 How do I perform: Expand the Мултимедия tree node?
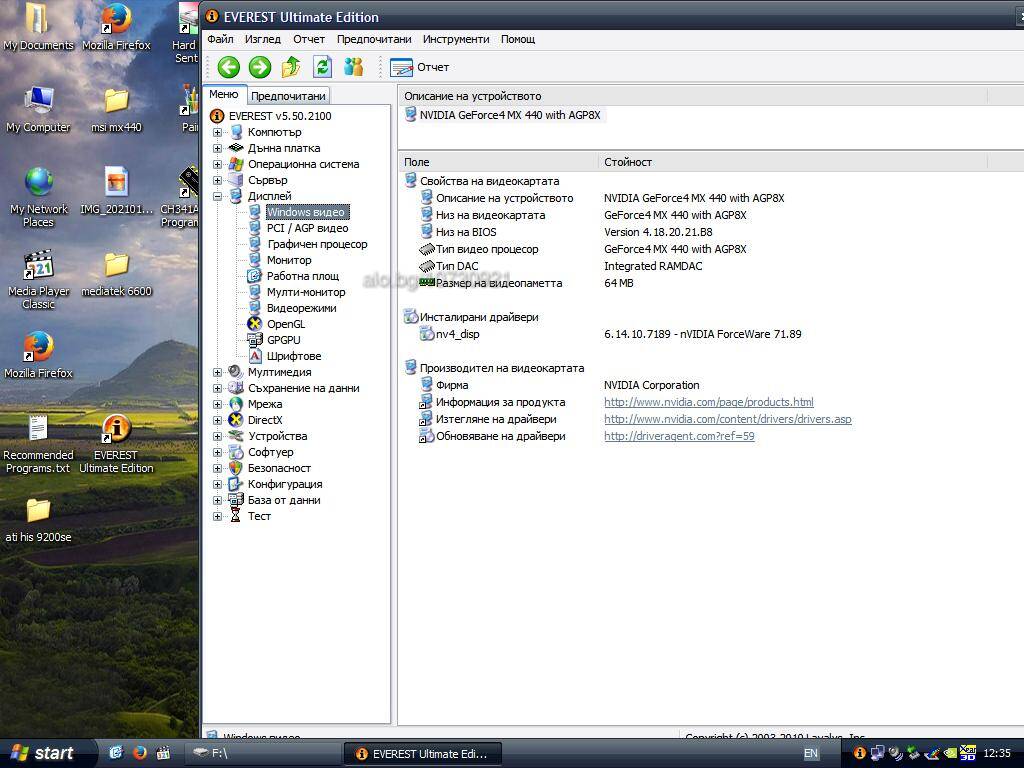218,372
